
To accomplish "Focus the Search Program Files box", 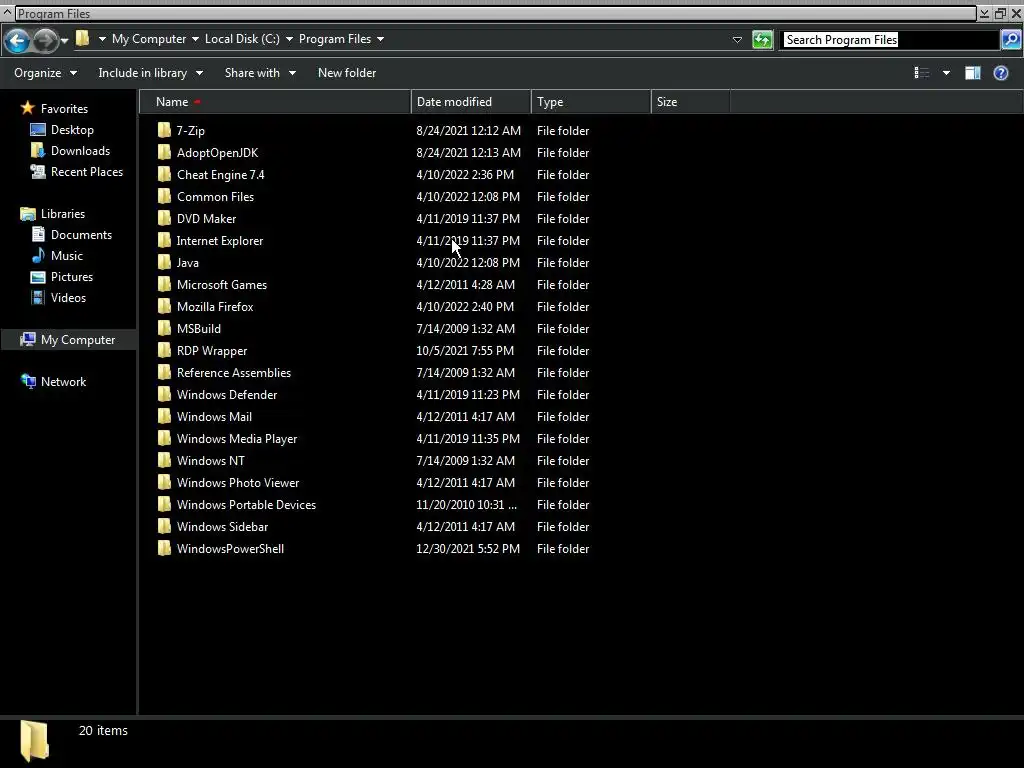I will tap(891, 40).
